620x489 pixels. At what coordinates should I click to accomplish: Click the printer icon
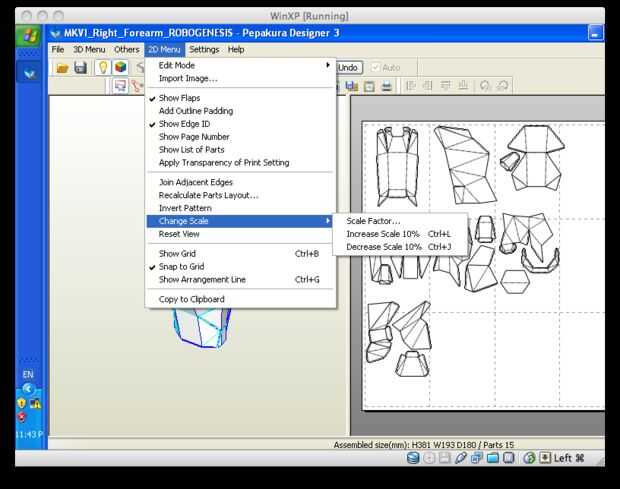[386, 86]
